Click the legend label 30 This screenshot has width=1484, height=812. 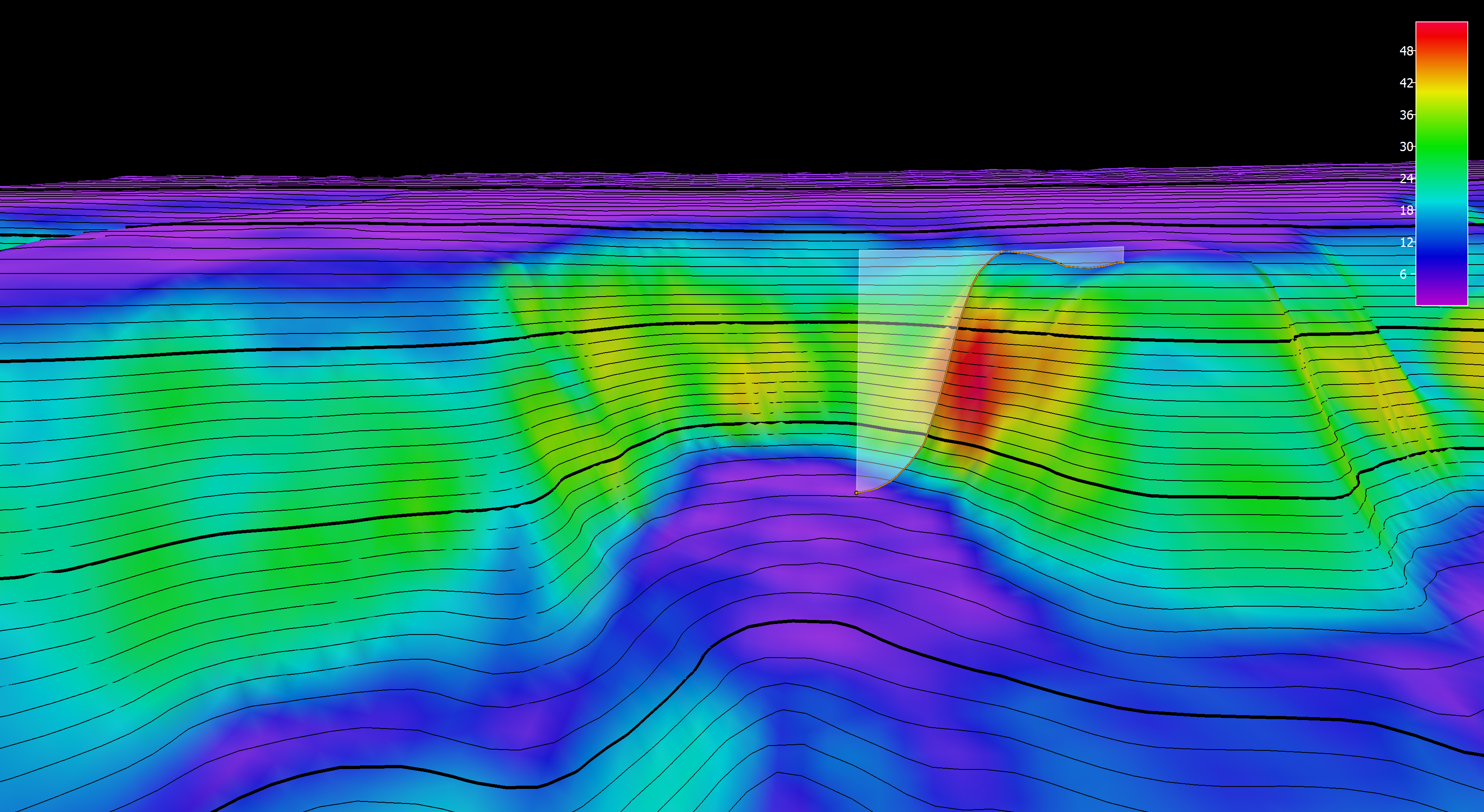[1406, 147]
